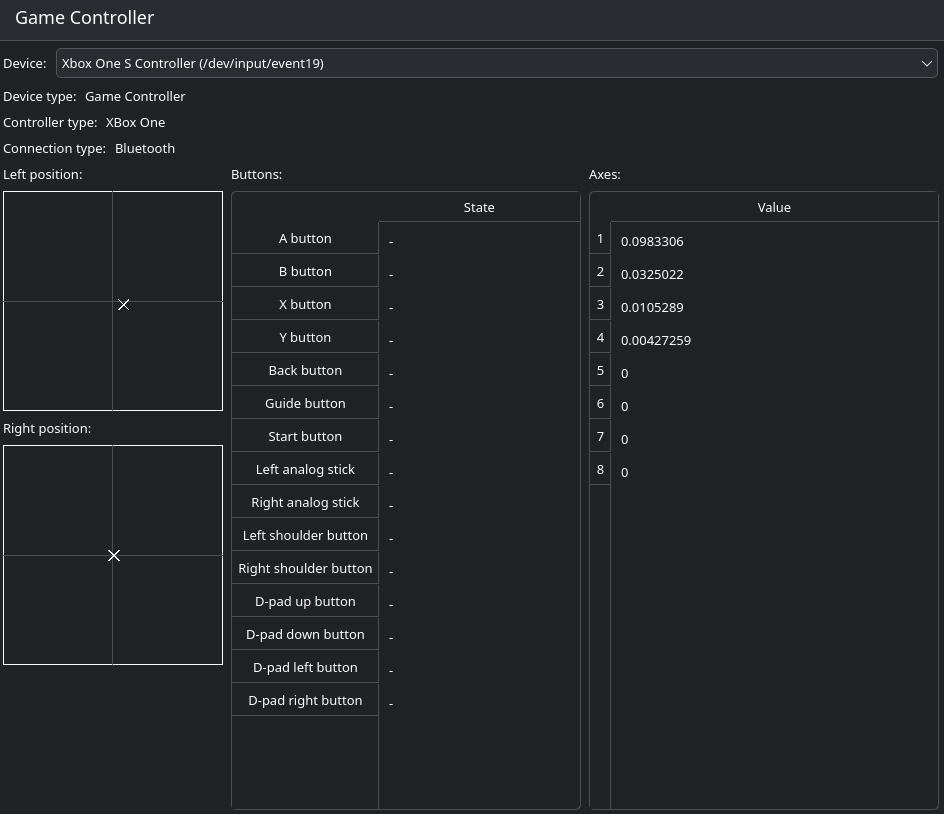This screenshot has height=814, width=944.
Task: Select the Guide button row
Action: (305, 404)
